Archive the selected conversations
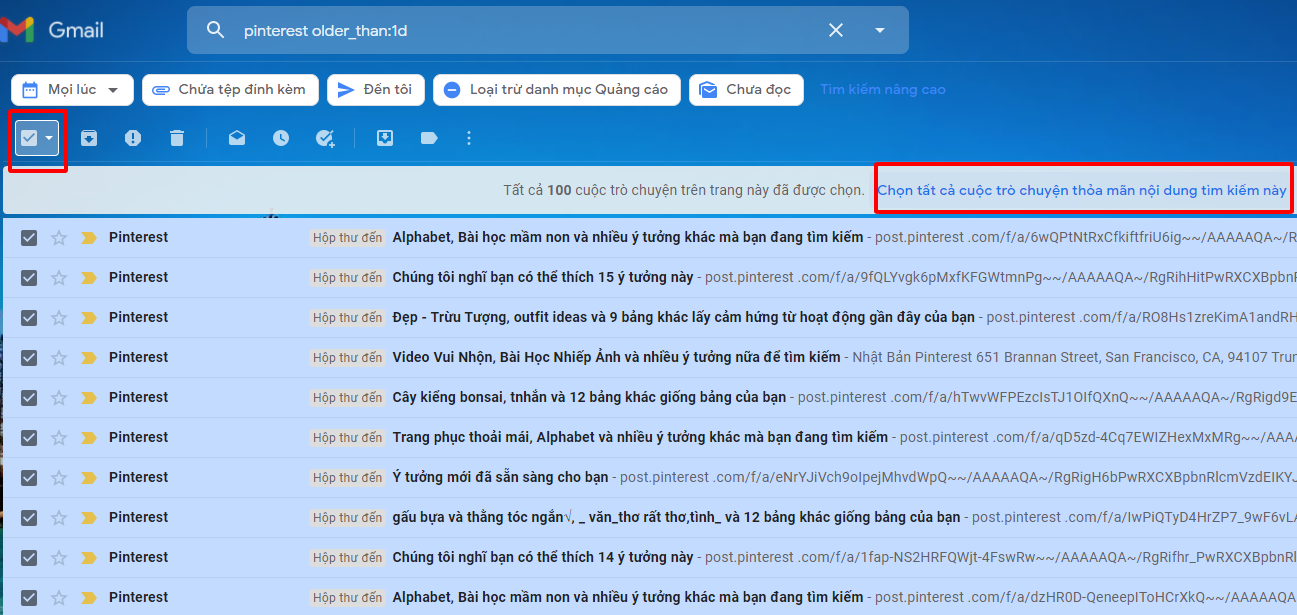 89,138
